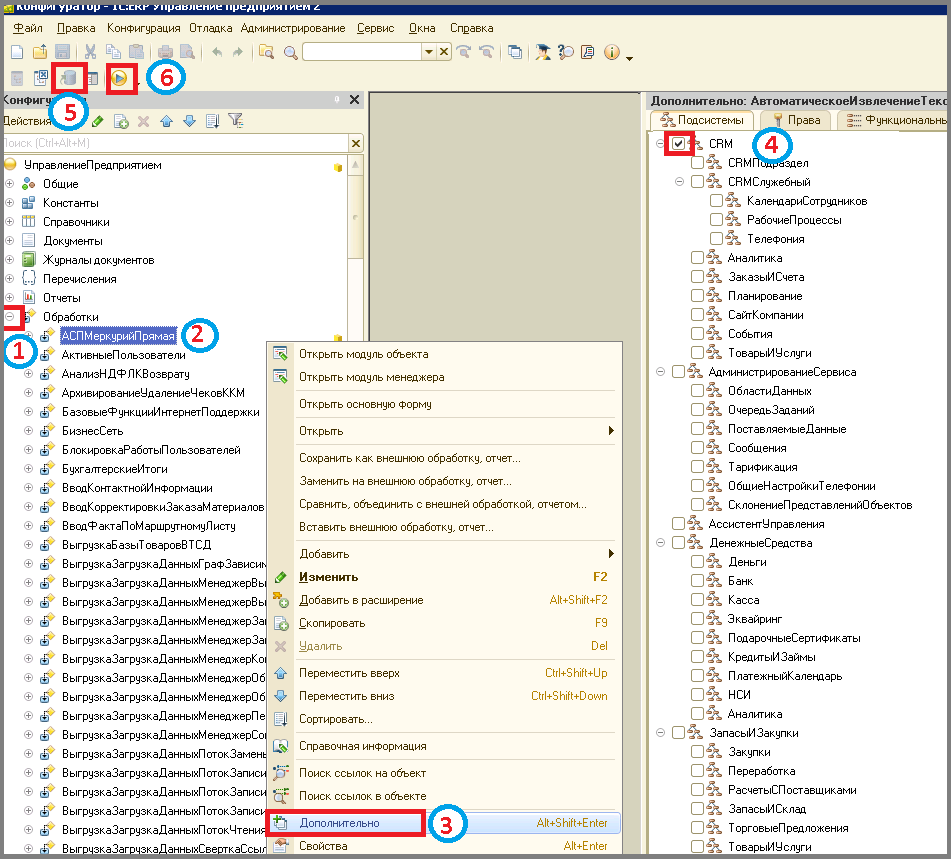Screen dimensions: 951x859
Task: Uncheck the CRM subsystem checkbox
Action: click(x=678, y=144)
